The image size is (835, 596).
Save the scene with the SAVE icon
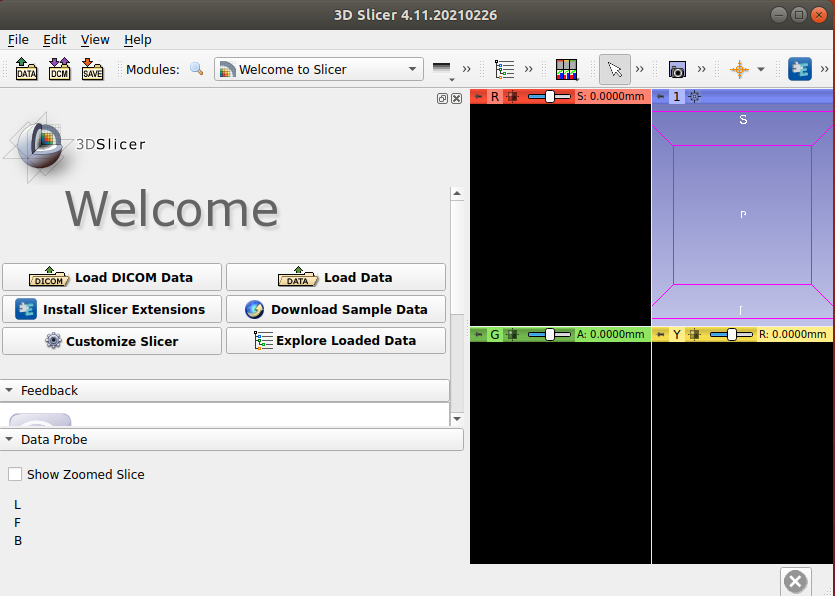(92, 70)
